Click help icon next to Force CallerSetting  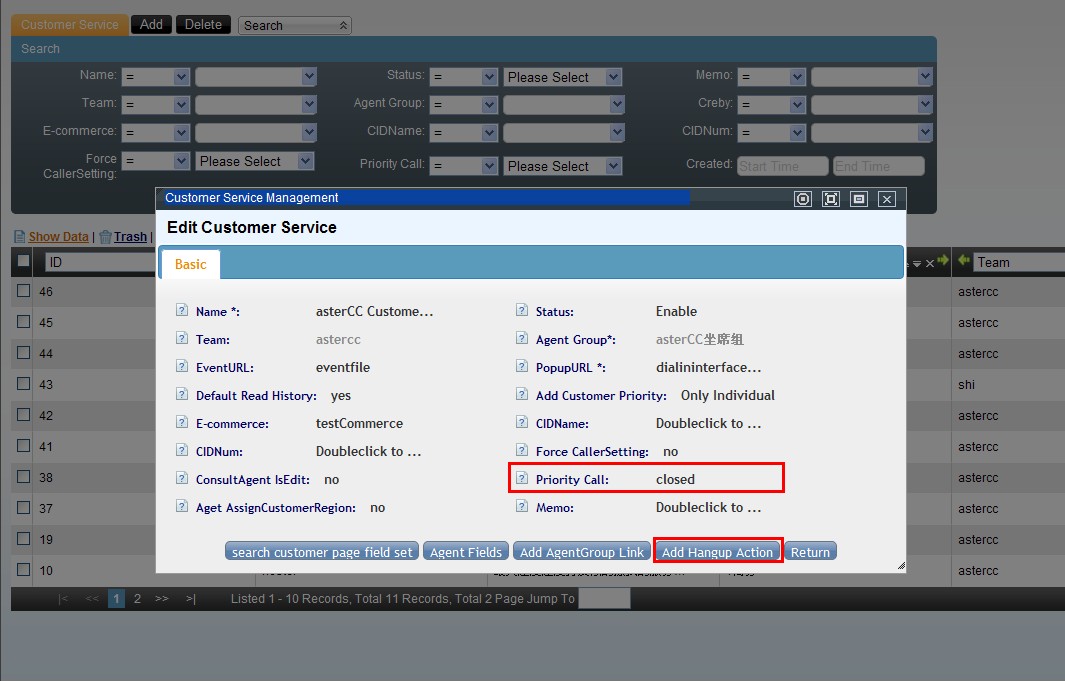(x=522, y=451)
